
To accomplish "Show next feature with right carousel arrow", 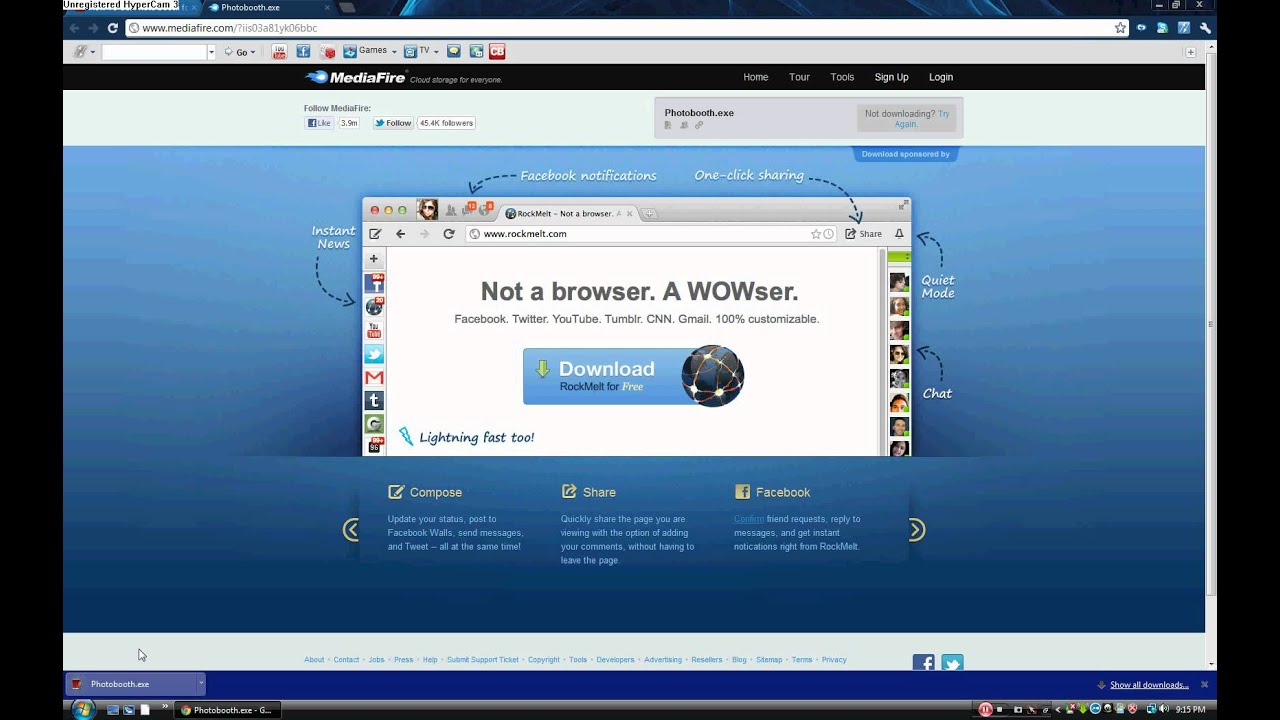I will (x=917, y=530).
